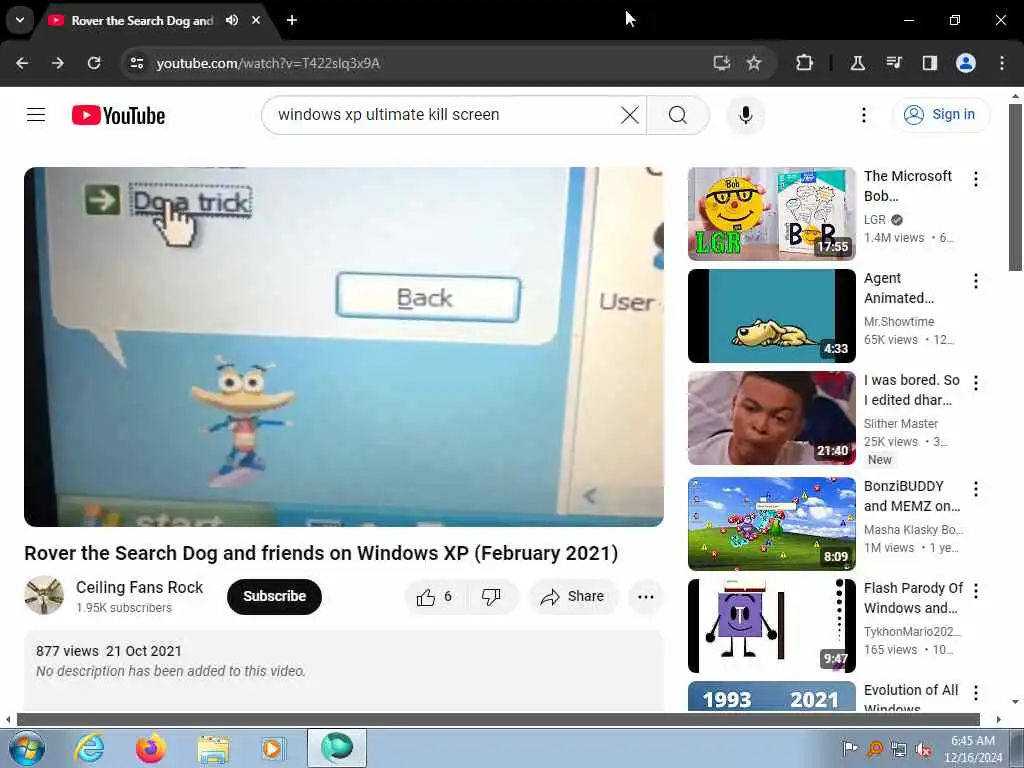Open I was bored video thumbnail
Viewport: 1024px width, 768px height.
pyautogui.click(x=771, y=418)
